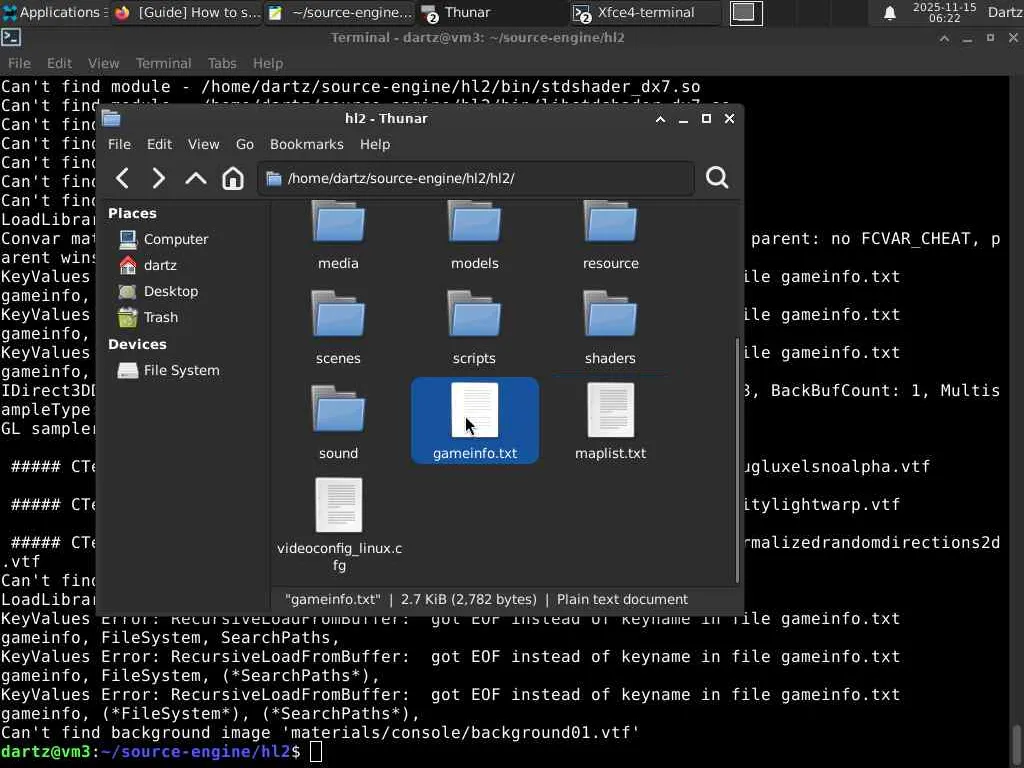Open Terminal window Help menu
The image size is (1024, 768).
tap(268, 63)
